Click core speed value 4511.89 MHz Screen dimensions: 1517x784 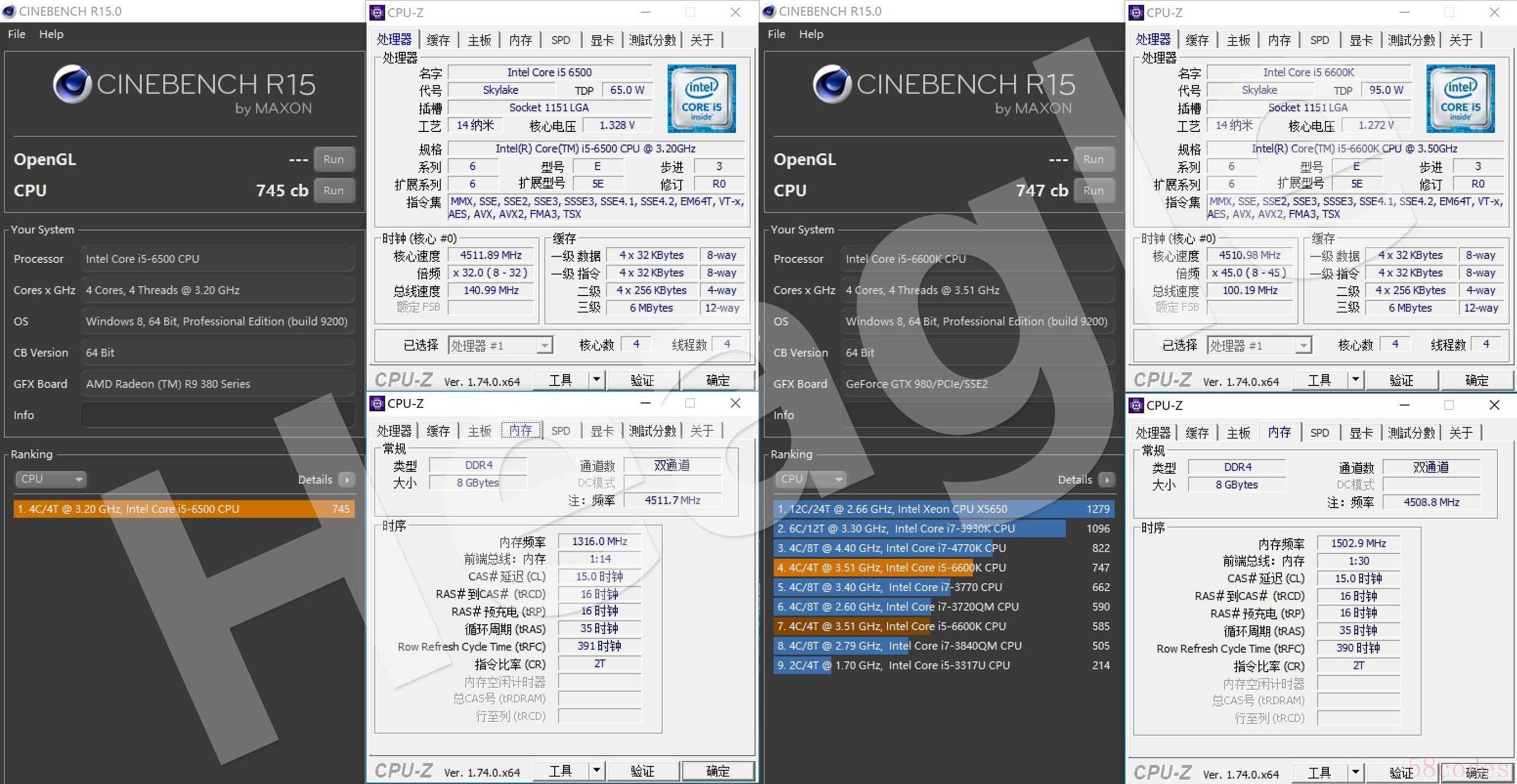(x=490, y=256)
